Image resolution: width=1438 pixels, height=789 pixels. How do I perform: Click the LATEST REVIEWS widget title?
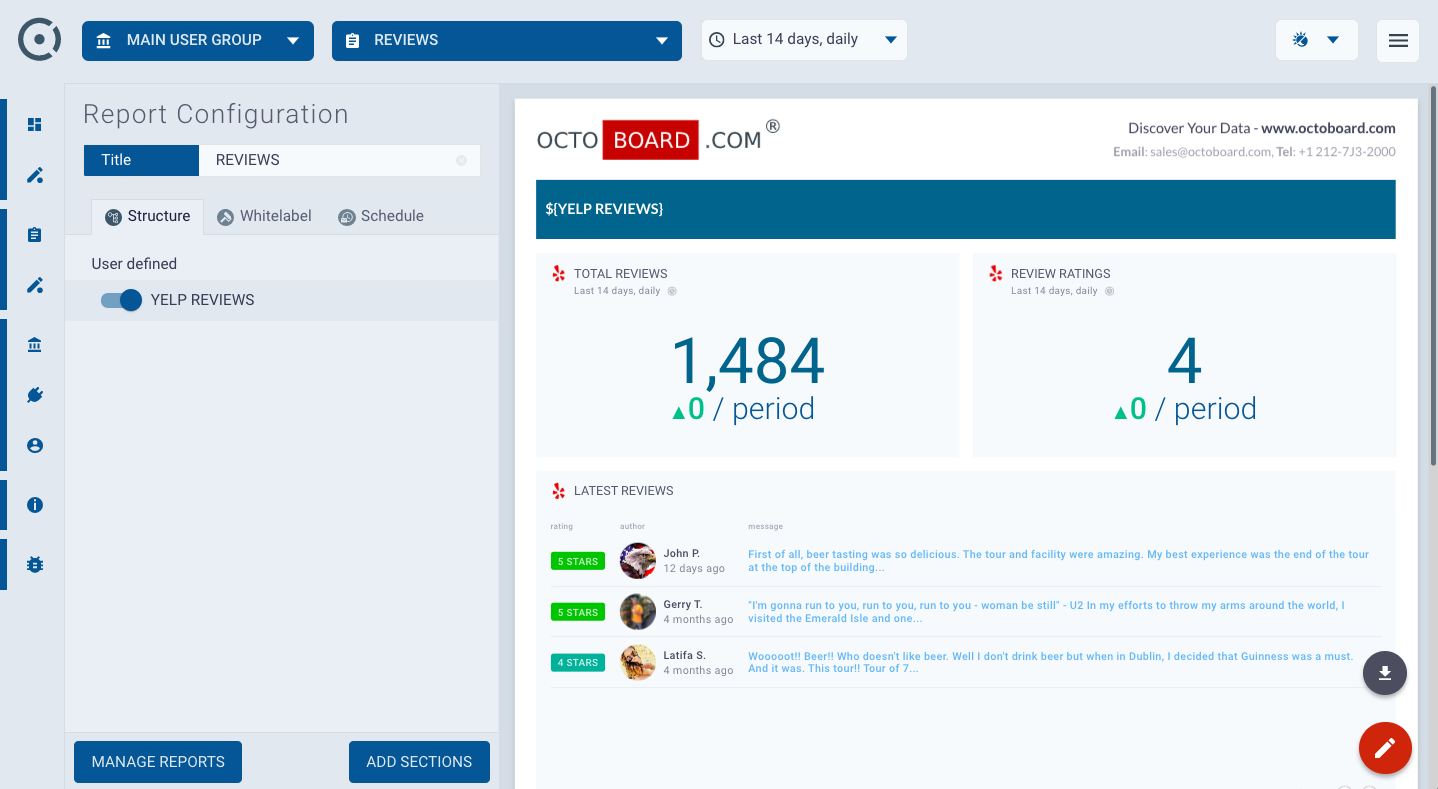tap(624, 491)
